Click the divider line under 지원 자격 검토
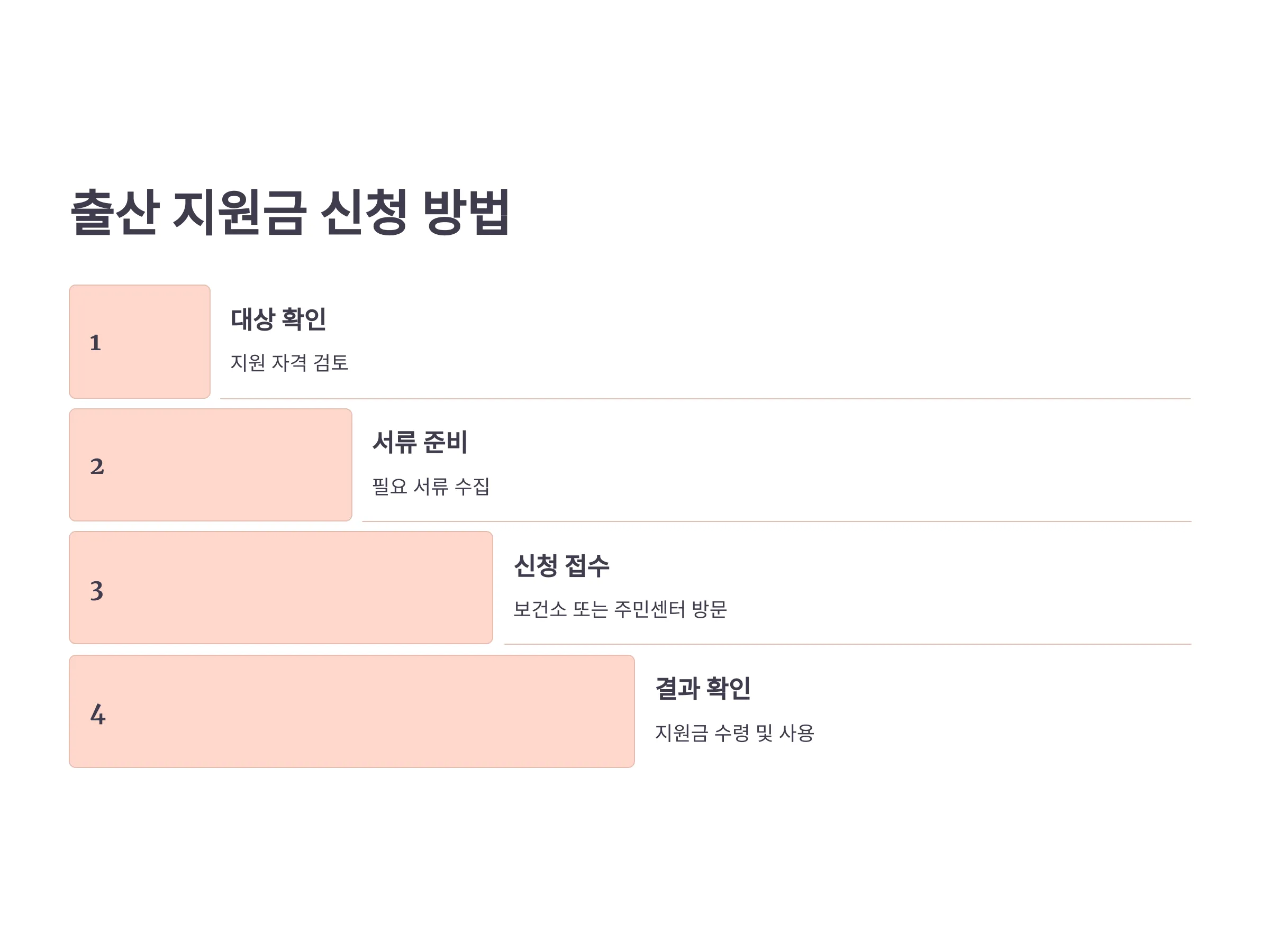The height and width of the screenshot is (952, 1270). (705, 398)
